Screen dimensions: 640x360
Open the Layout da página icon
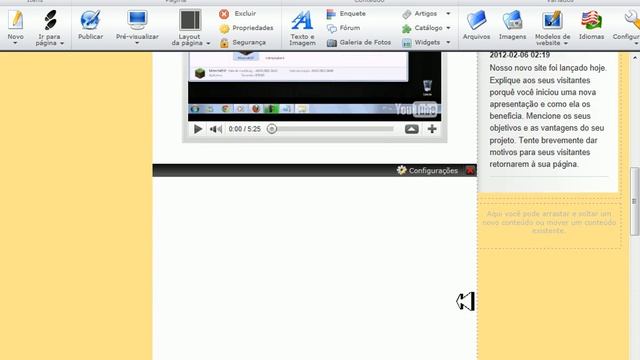click(x=190, y=20)
